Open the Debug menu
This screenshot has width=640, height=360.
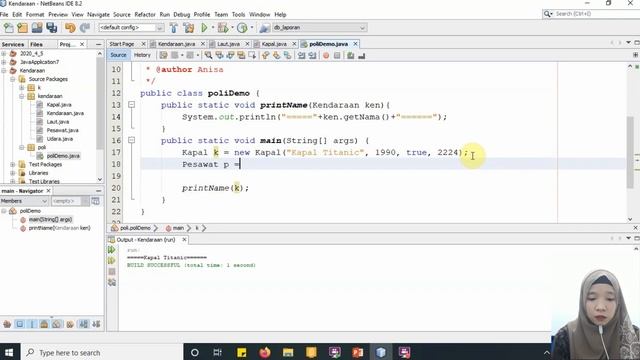[182, 14]
